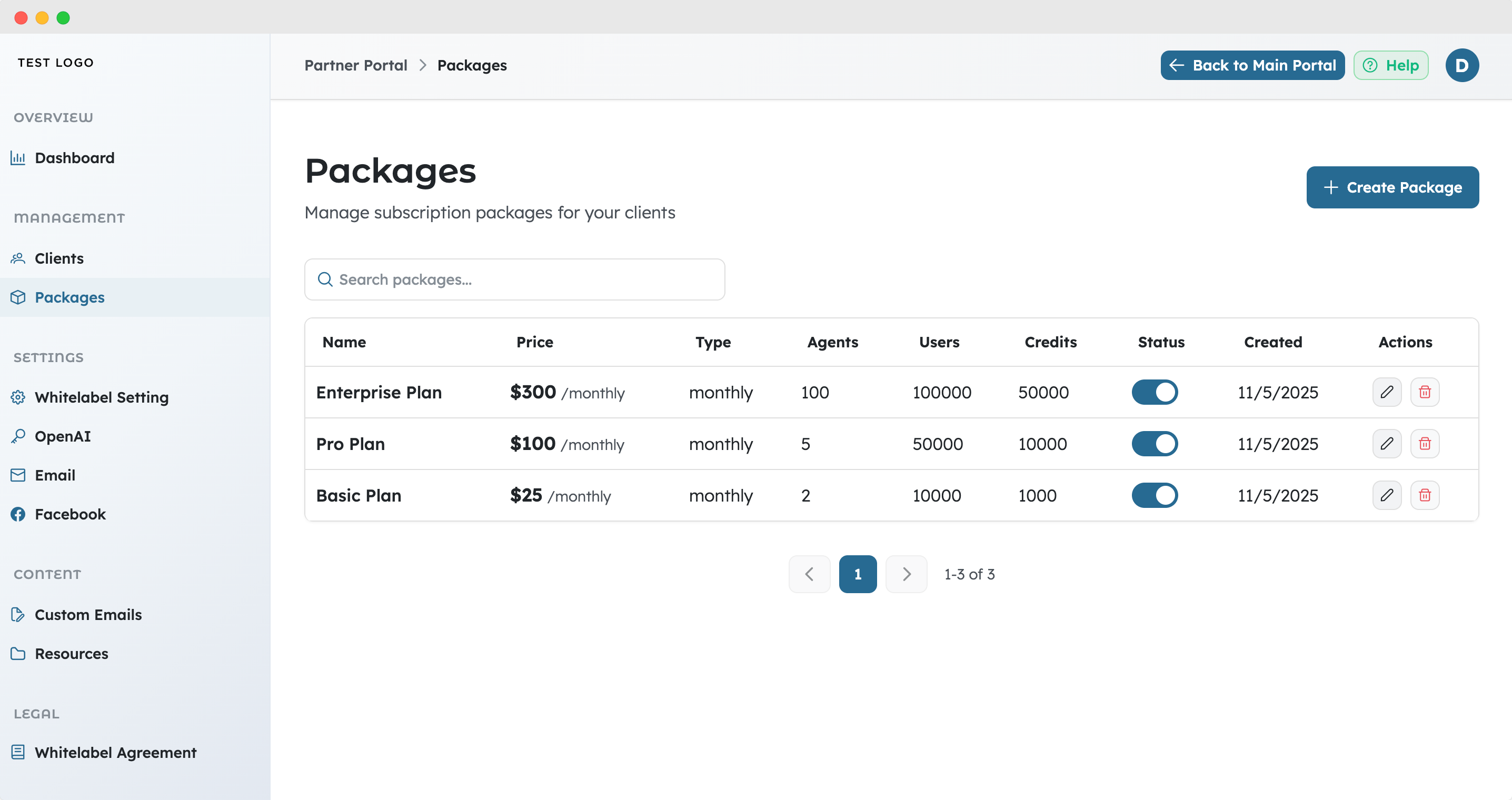Click the Facebook icon in the sidebar
This screenshot has width=1512, height=800.
tap(18, 514)
